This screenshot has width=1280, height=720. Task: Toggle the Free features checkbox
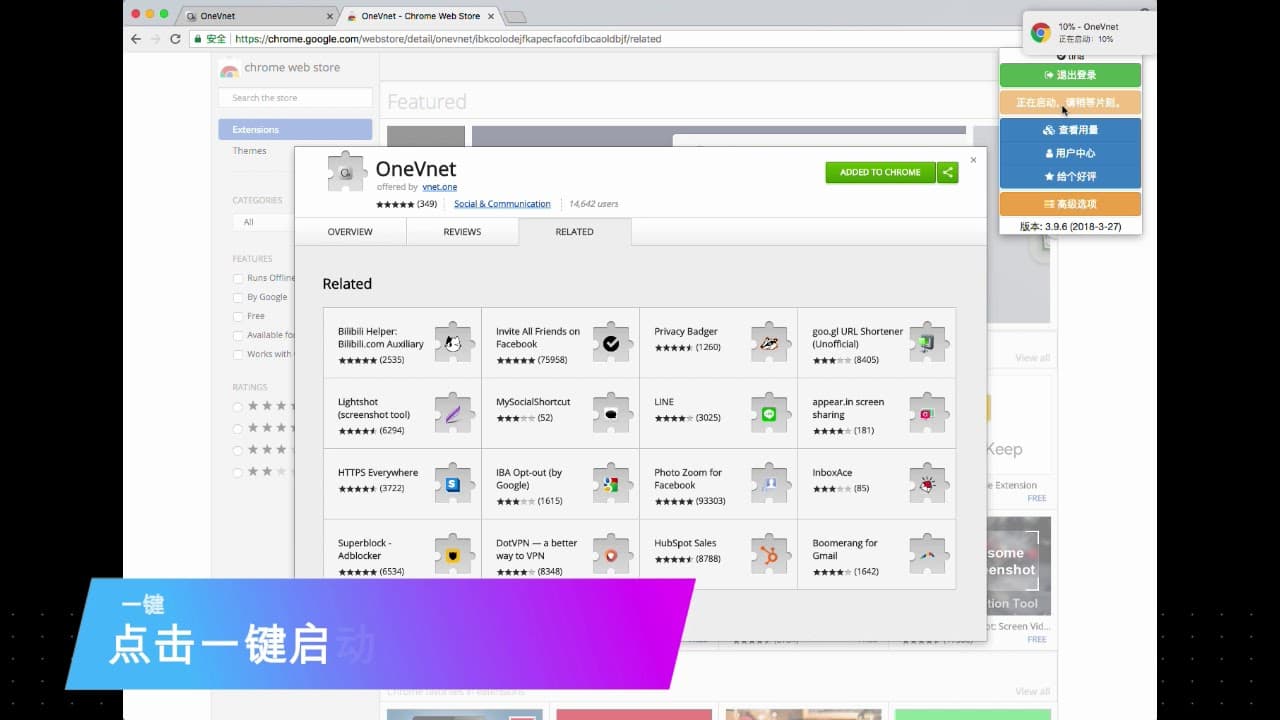[x=238, y=316]
